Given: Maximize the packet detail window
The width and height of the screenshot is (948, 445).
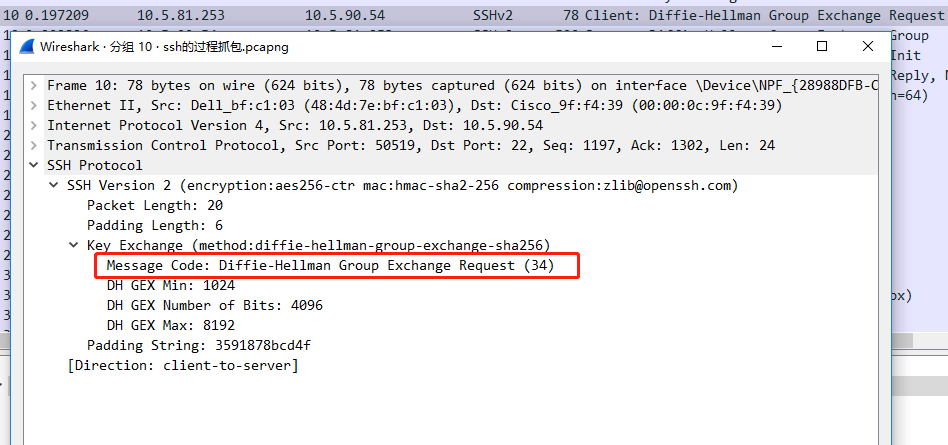Looking at the screenshot, I should pos(822,47).
